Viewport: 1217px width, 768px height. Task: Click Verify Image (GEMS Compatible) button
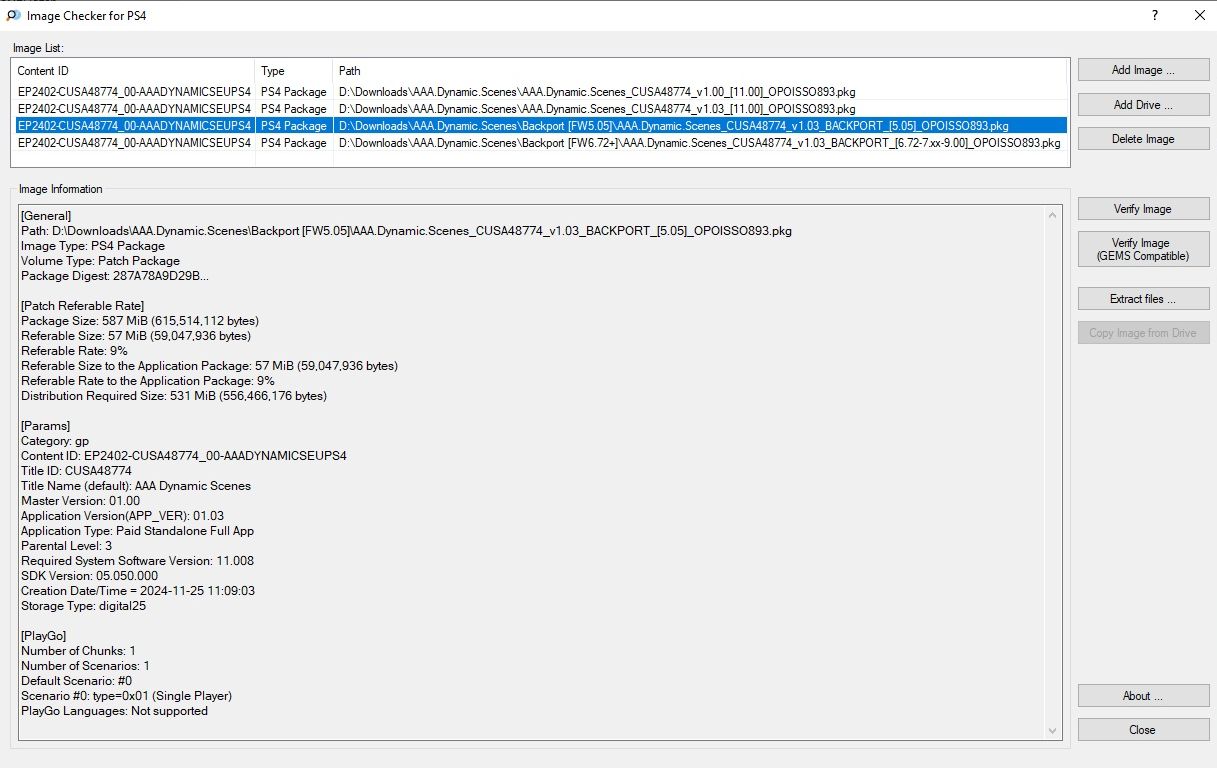coord(1143,249)
